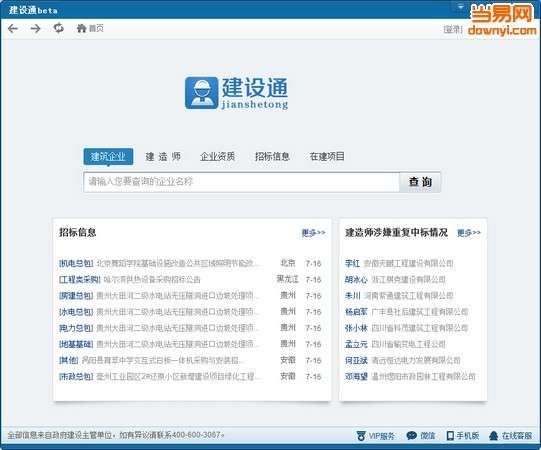The image size is (541, 450).
Task: Open 手机版 in the status bar
Action: click(463, 436)
